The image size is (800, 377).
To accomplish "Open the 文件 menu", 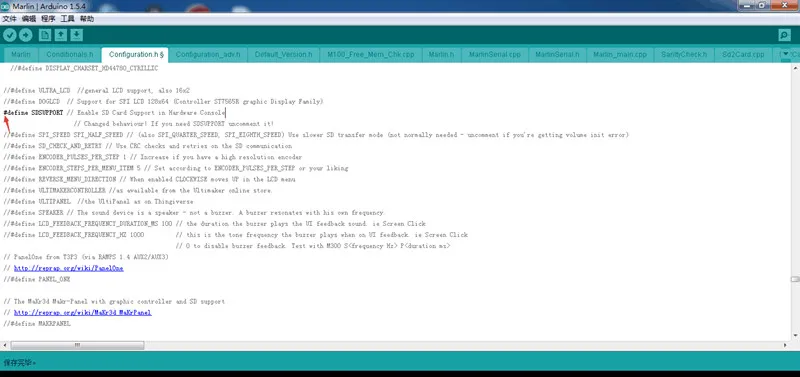I will 9,19.
